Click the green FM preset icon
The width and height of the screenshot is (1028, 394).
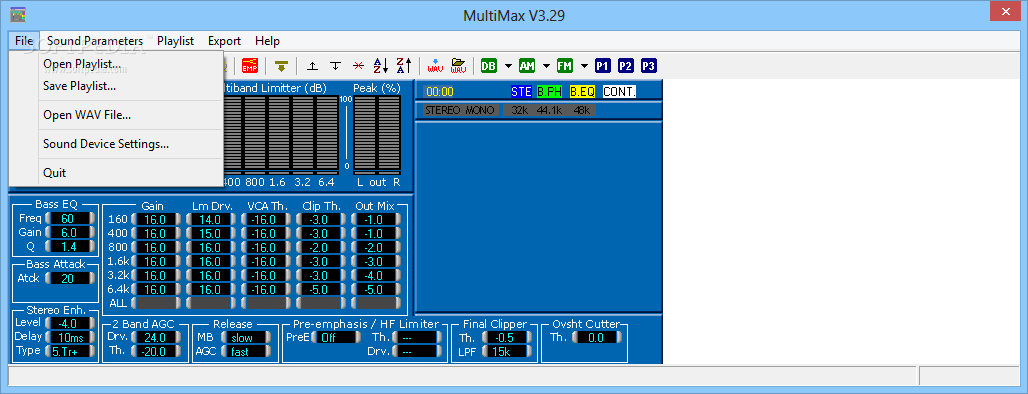pos(564,66)
